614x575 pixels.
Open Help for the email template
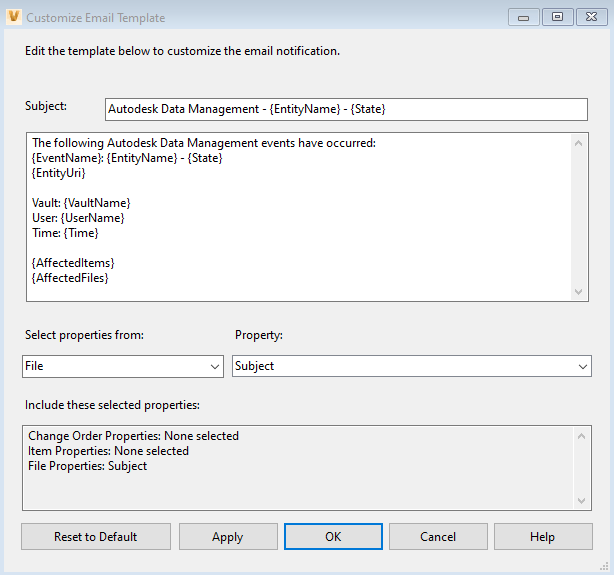tap(543, 537)
